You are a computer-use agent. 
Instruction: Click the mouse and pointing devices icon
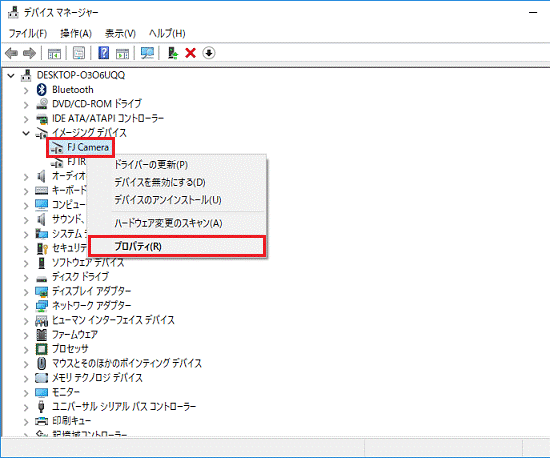coord(41,363)
